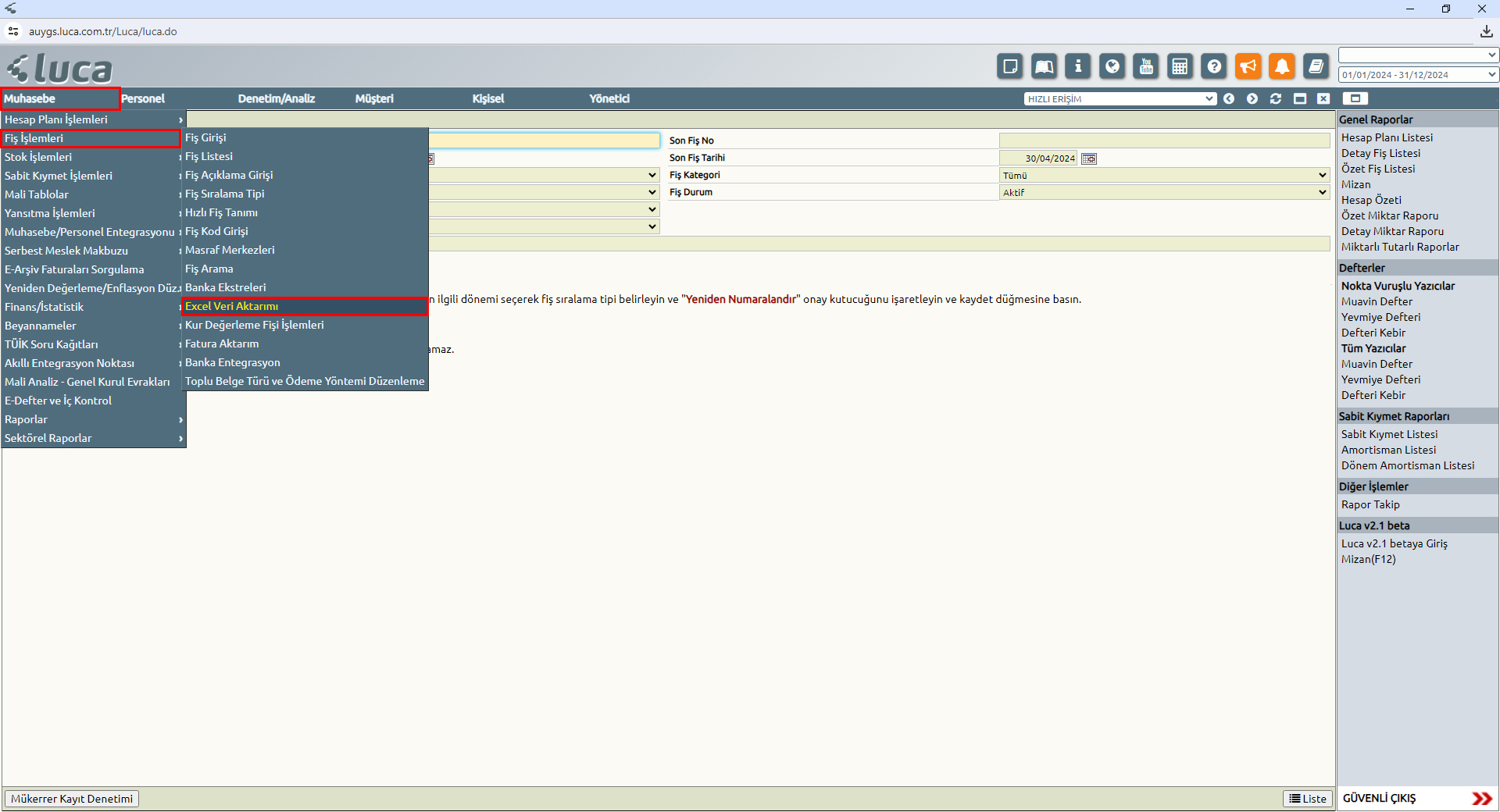Click the X icon next to HIZLI ERİŞİM
Screen dimensions: 1500x812
tap(1323, 98)
